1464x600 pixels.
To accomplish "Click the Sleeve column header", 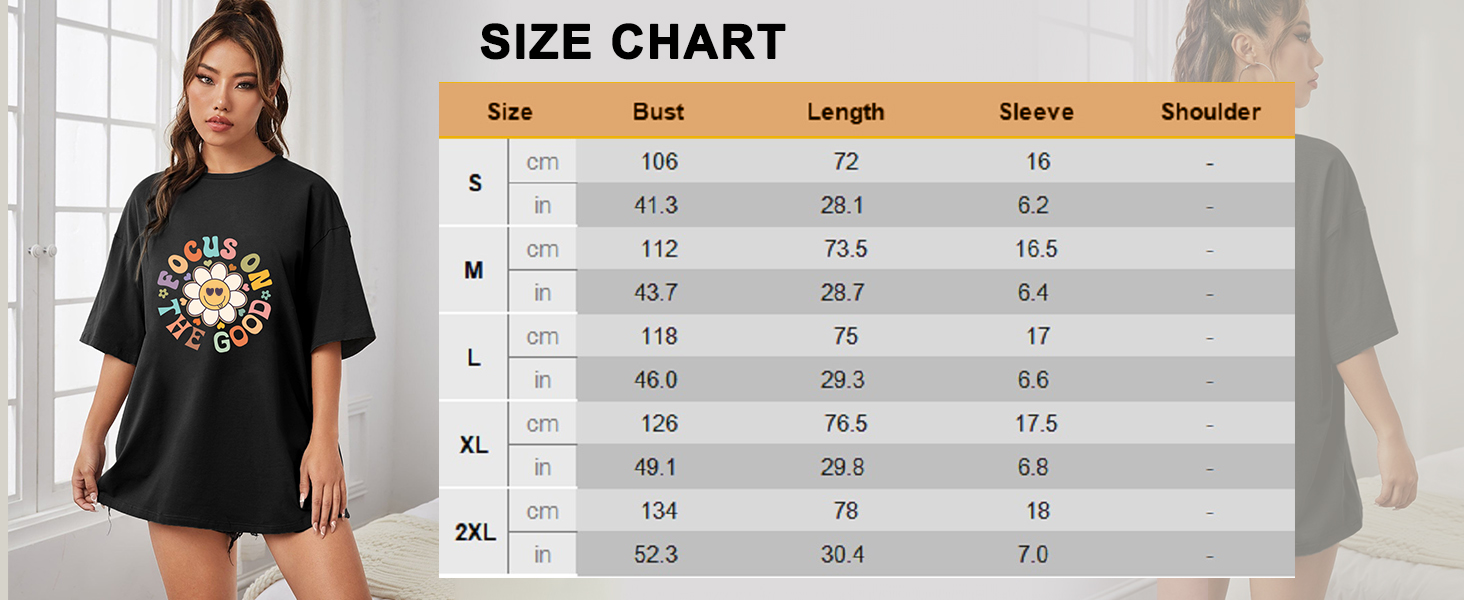I will click(x=1036, y=112).
